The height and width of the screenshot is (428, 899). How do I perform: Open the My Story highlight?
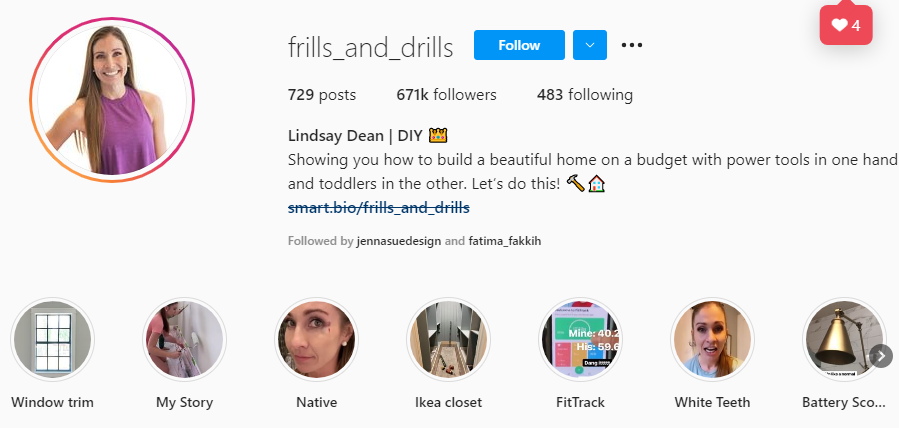coord(184,339)
